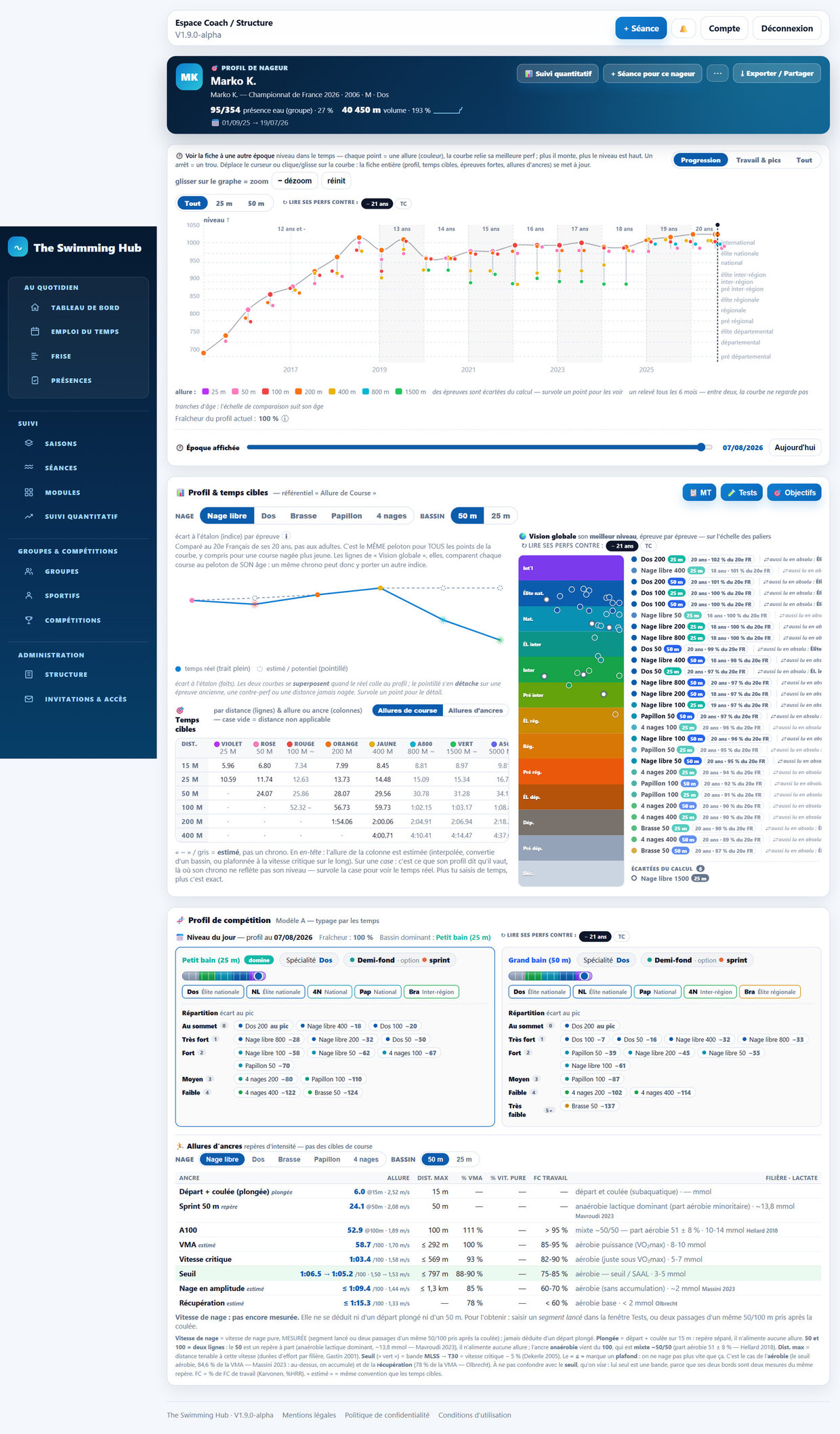Click Exporter / Partager button
The image size is (840, 1434).
[776, 74]
